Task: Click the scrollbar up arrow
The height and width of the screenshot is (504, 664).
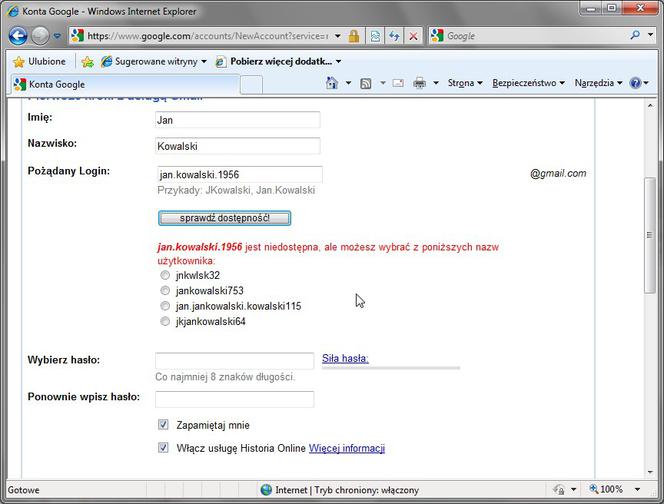Action: click(650, 105)
